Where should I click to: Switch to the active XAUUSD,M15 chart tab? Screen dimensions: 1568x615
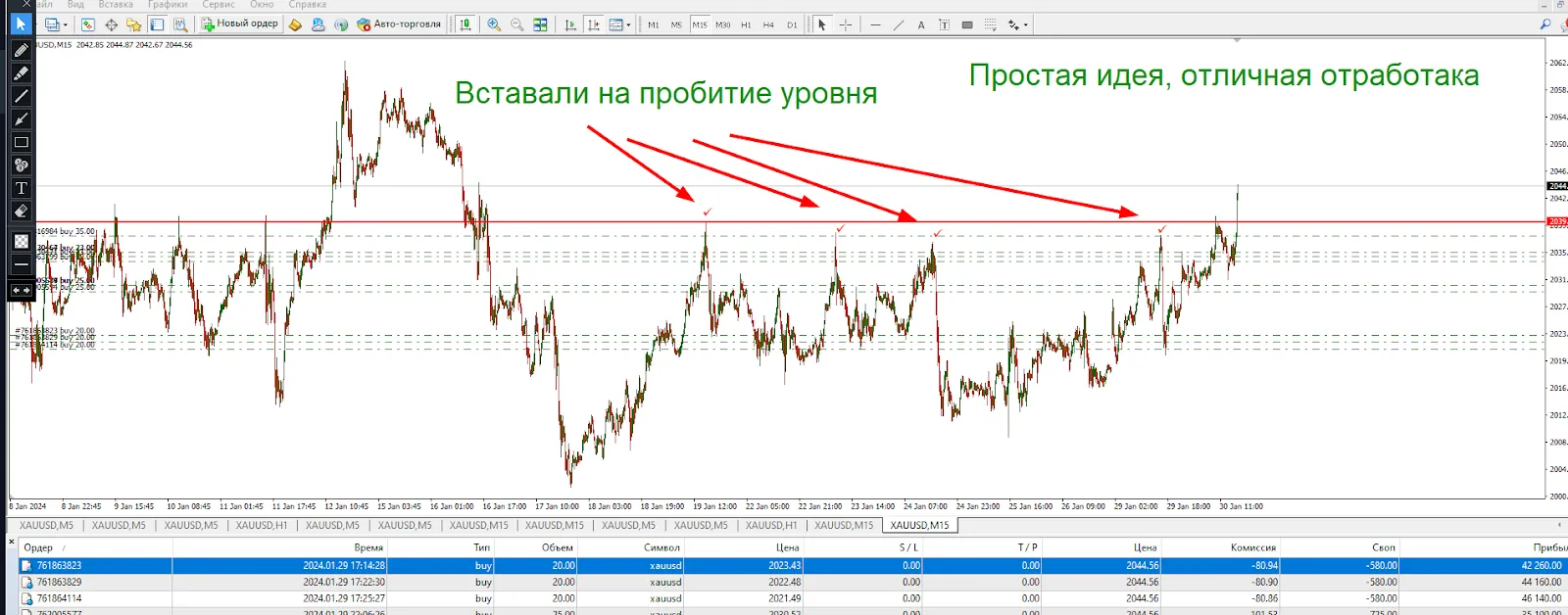[x=919, y=525]
